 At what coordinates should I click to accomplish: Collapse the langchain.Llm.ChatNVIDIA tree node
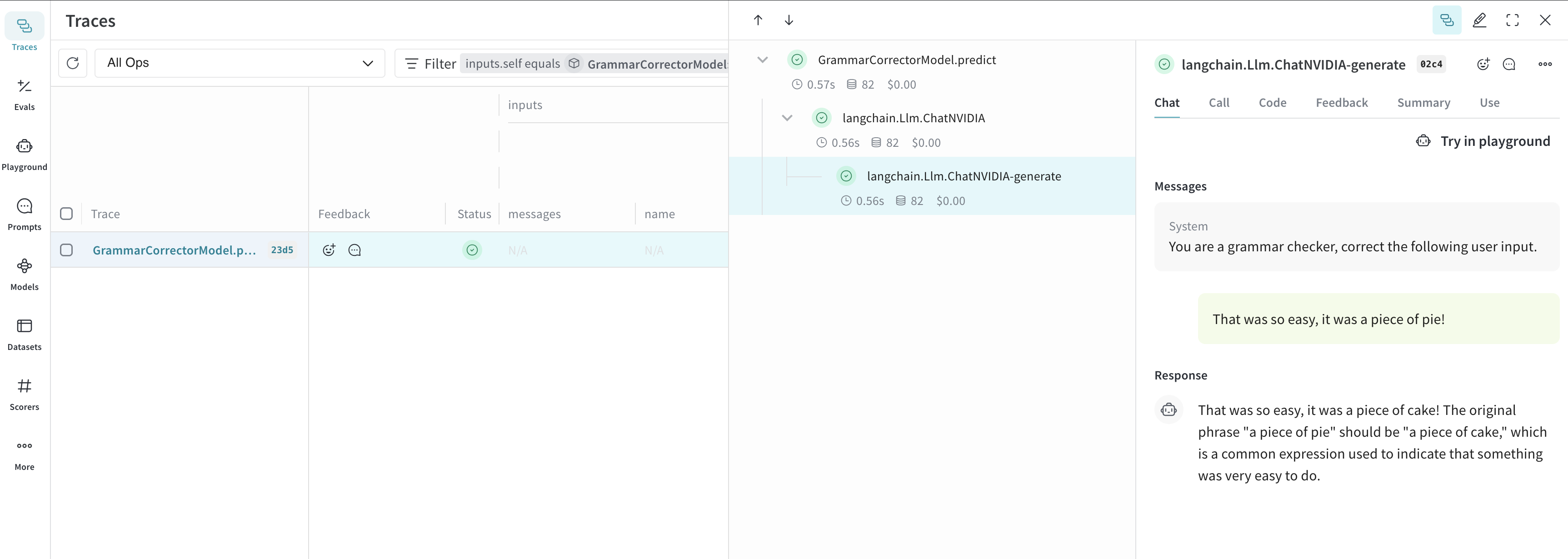coord(786,118)
